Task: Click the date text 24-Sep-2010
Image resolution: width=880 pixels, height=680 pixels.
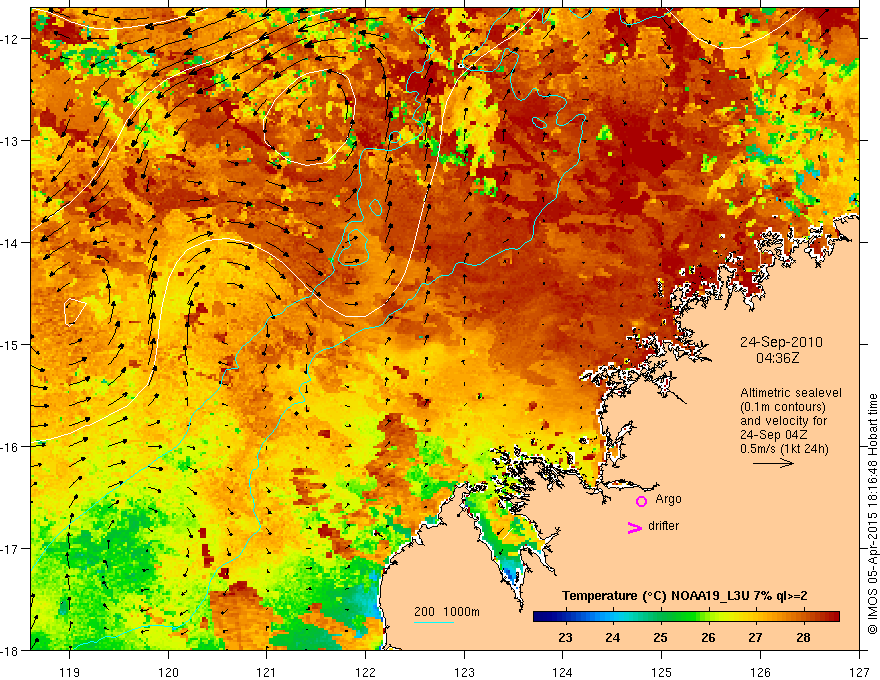Action: click(x=781, y=342)
